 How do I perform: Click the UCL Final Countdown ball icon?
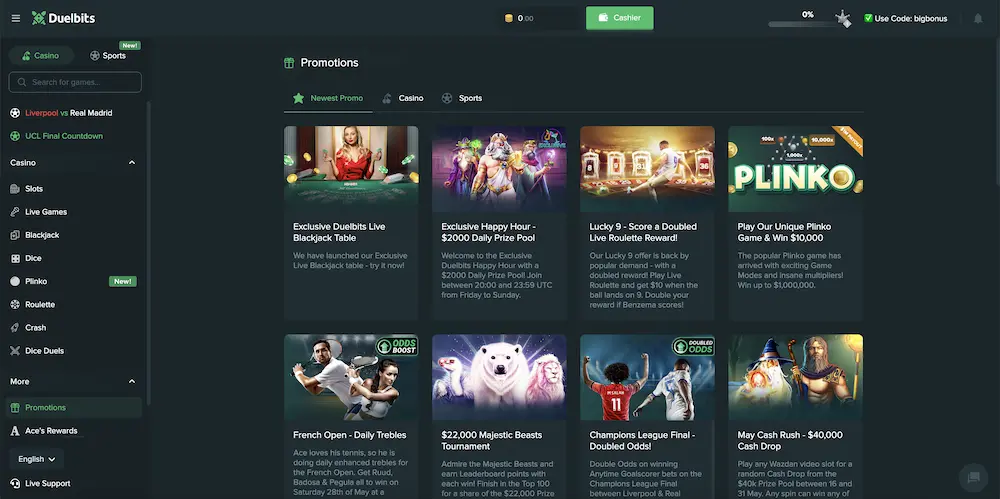coord(15,136)
